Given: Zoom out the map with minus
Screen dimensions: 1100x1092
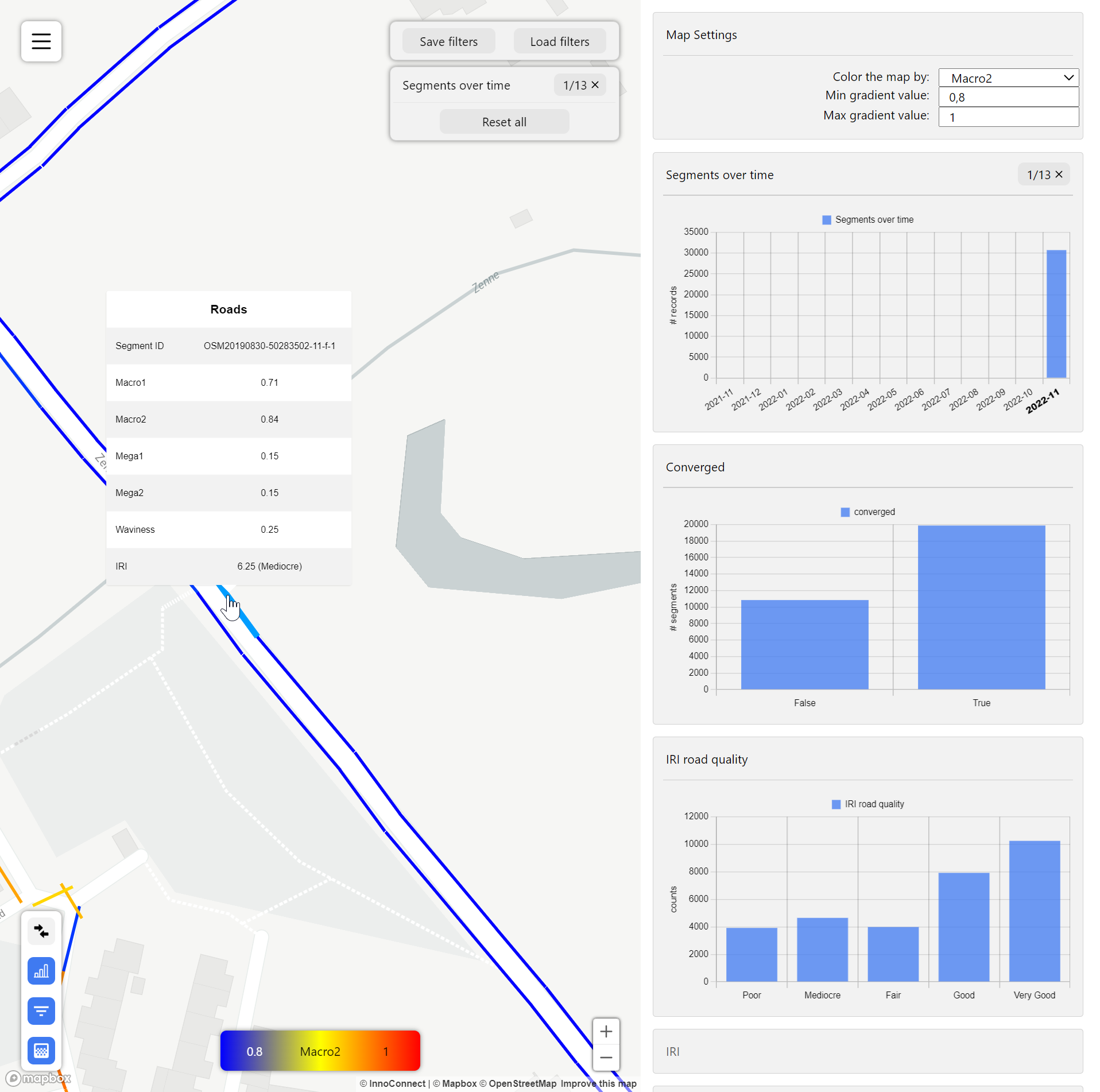Looking at the screenshot, I should tap(606, 1058).
